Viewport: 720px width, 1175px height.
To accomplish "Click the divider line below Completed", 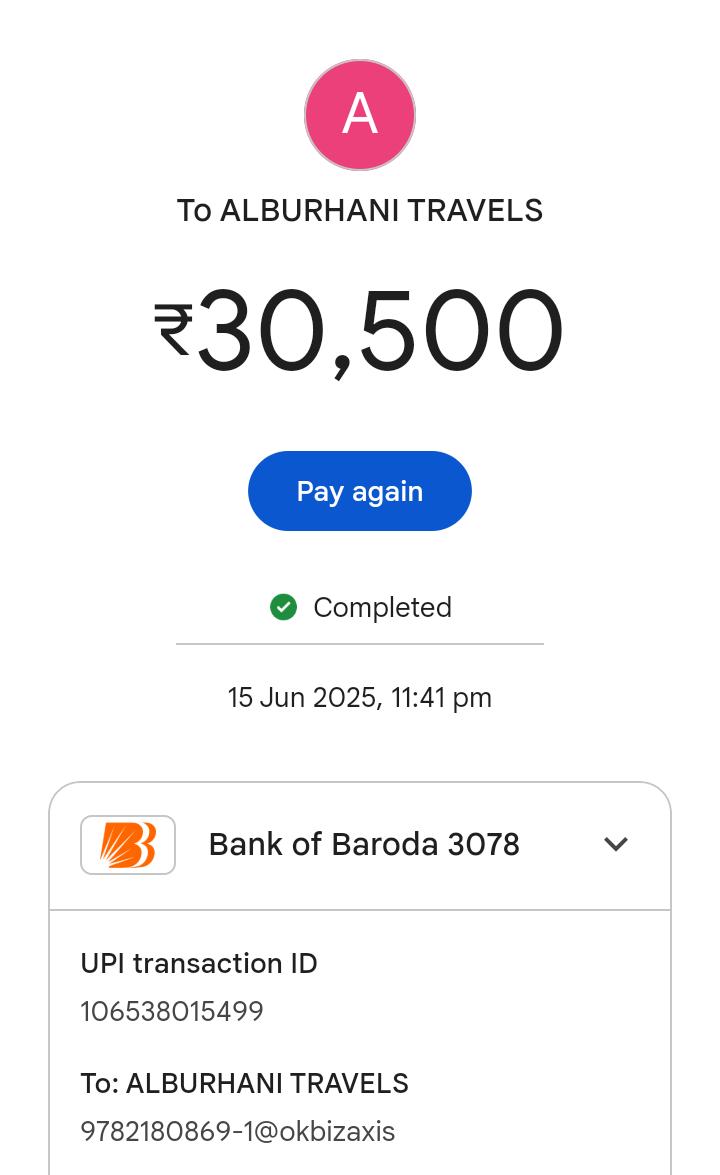I will [x=360, y=644].
